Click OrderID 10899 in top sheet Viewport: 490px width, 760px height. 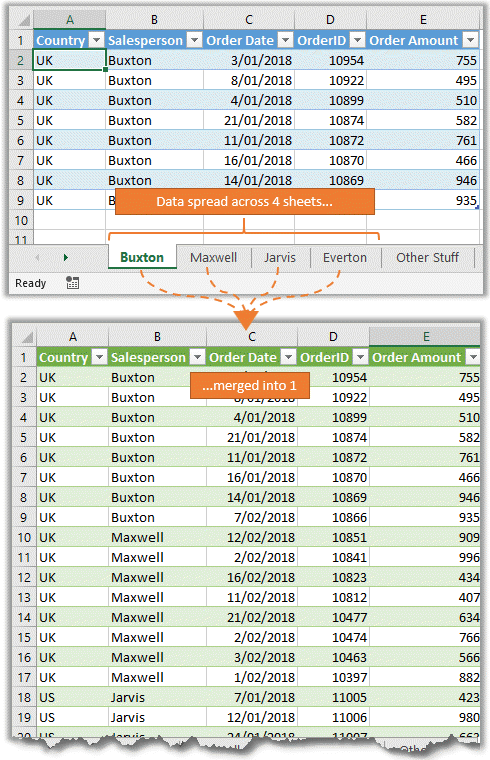pos(330,100)
